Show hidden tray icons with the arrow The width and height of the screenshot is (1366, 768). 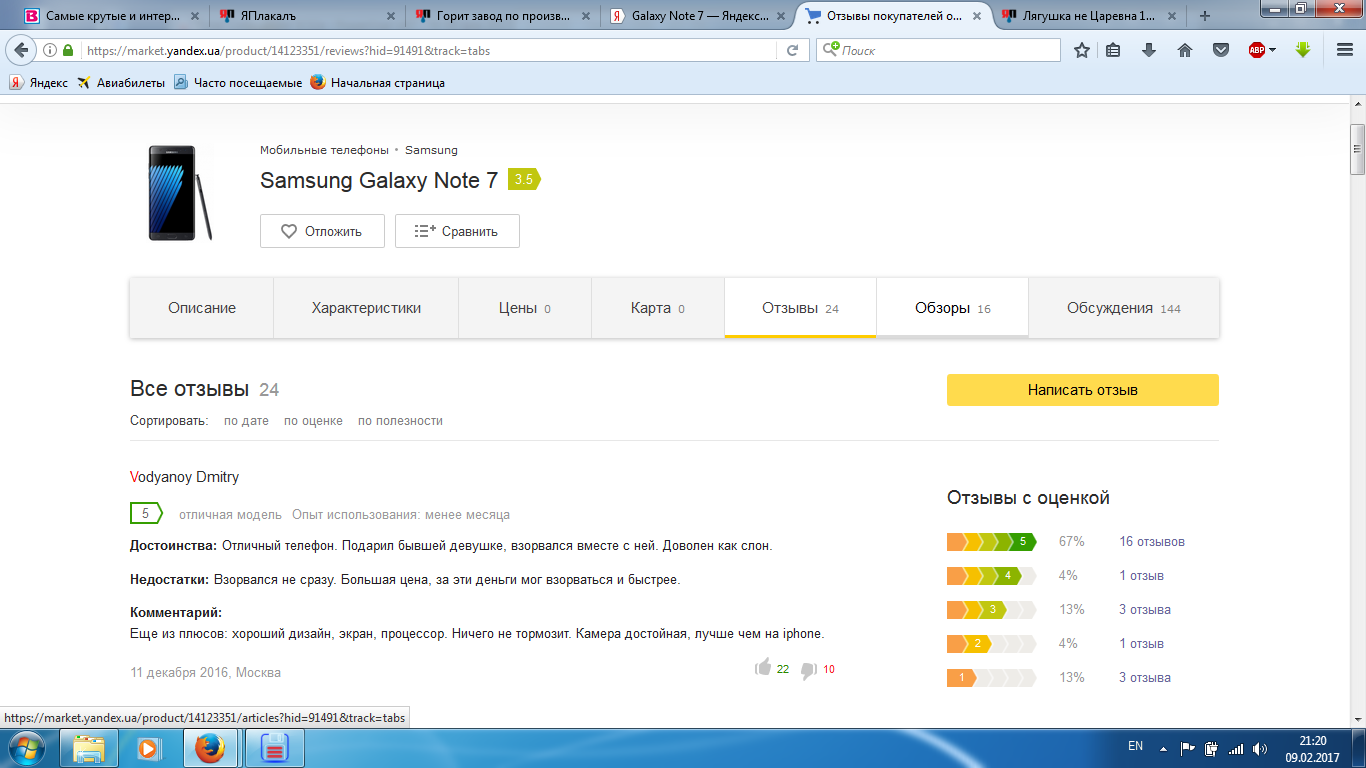1162,748
